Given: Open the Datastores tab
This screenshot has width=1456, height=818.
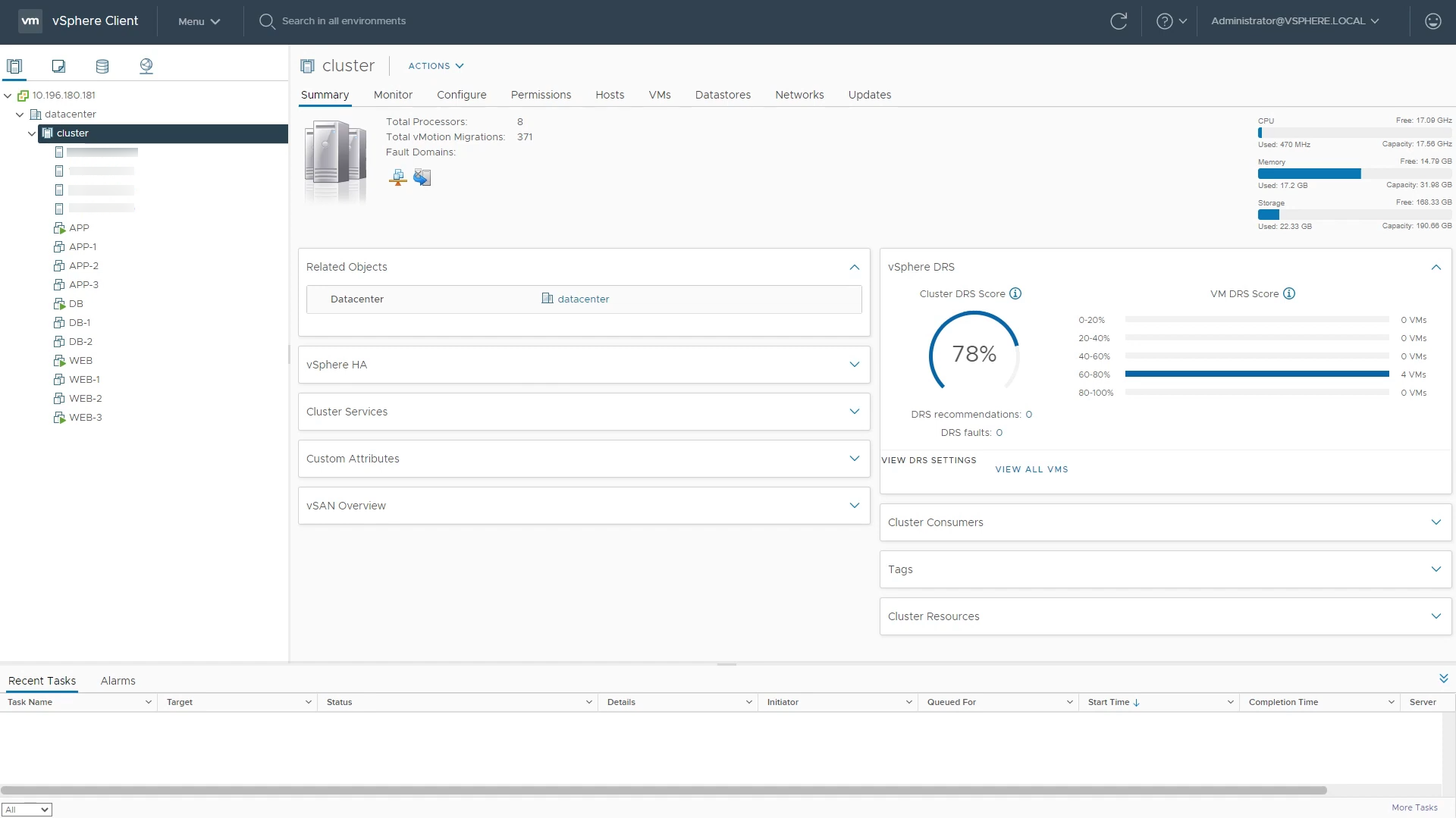Looking at the screenshot, I should point(723,95).
